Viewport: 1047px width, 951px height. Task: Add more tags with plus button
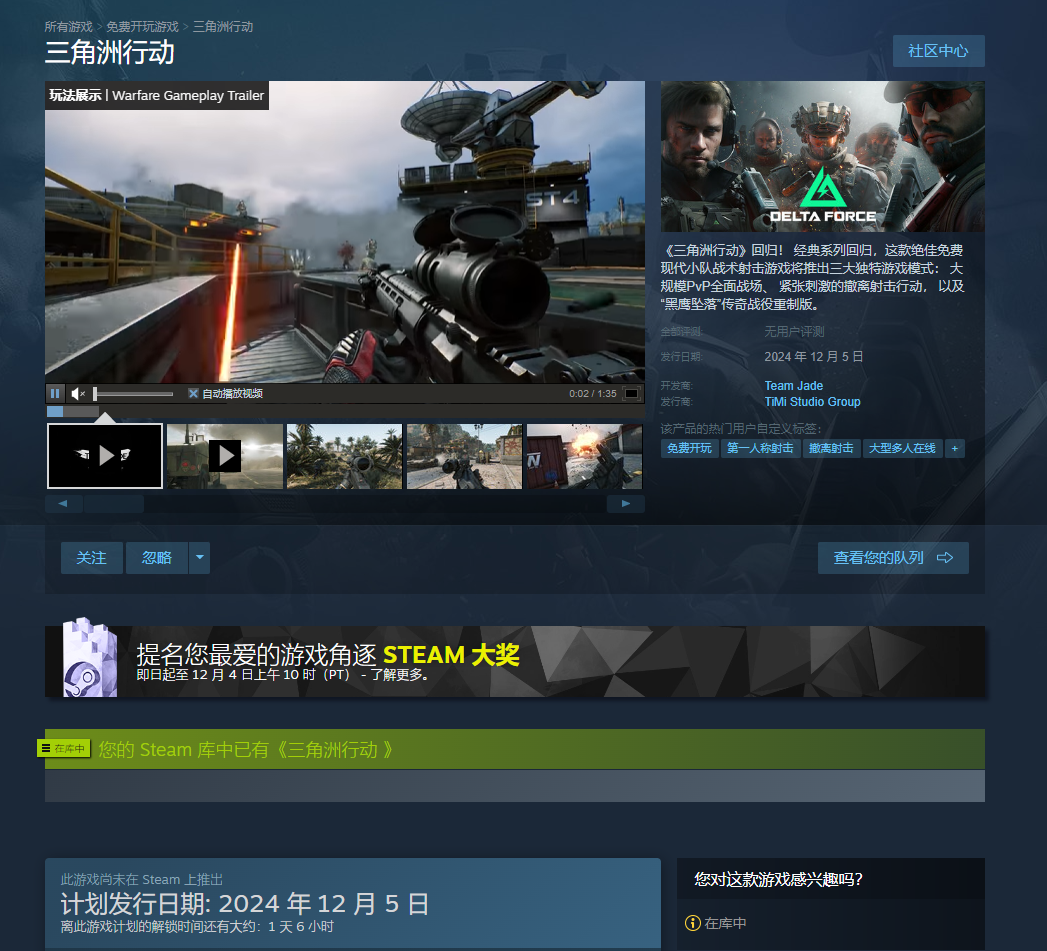click(954, 448)
